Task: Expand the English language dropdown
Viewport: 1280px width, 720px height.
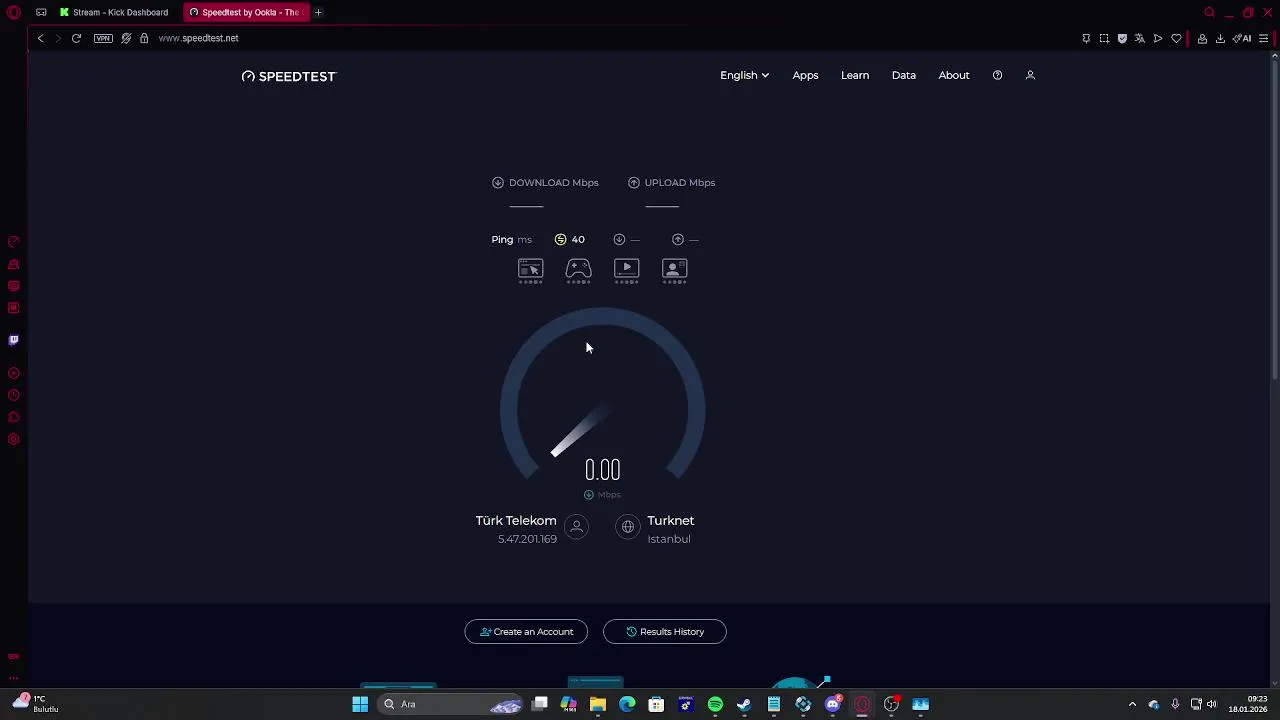Action: pos(744,75)
